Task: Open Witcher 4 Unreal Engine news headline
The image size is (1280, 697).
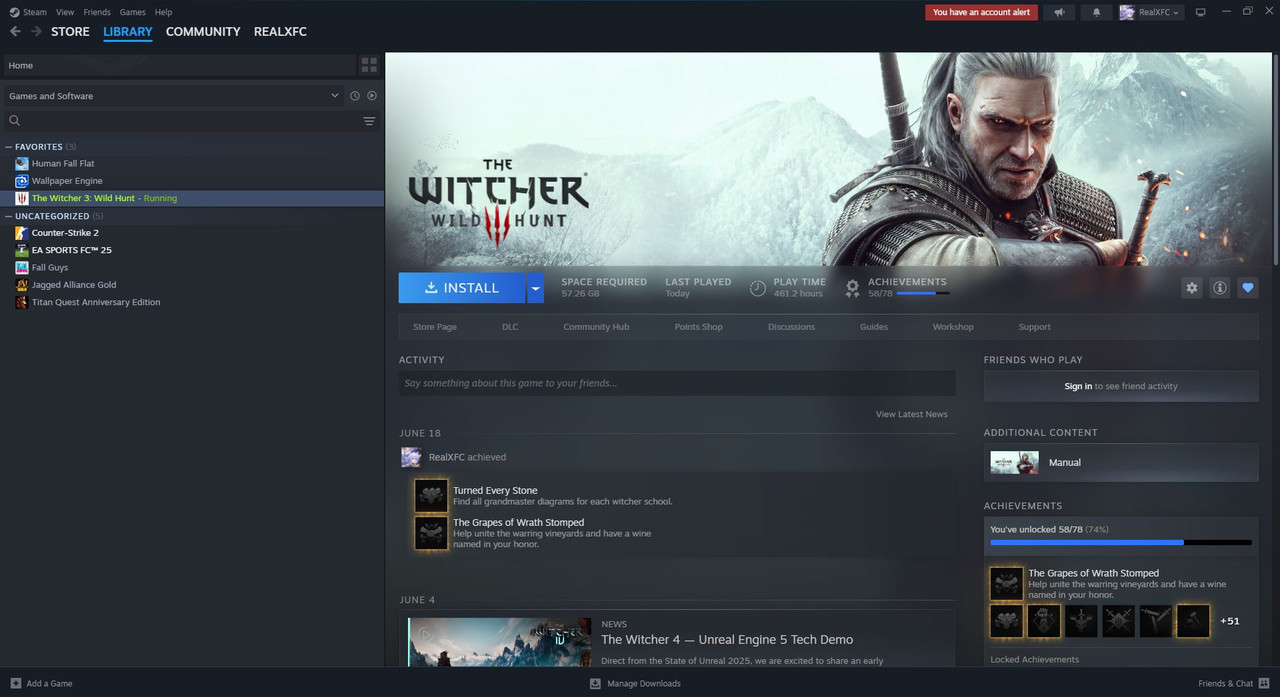Action: (x=727, y=640)
